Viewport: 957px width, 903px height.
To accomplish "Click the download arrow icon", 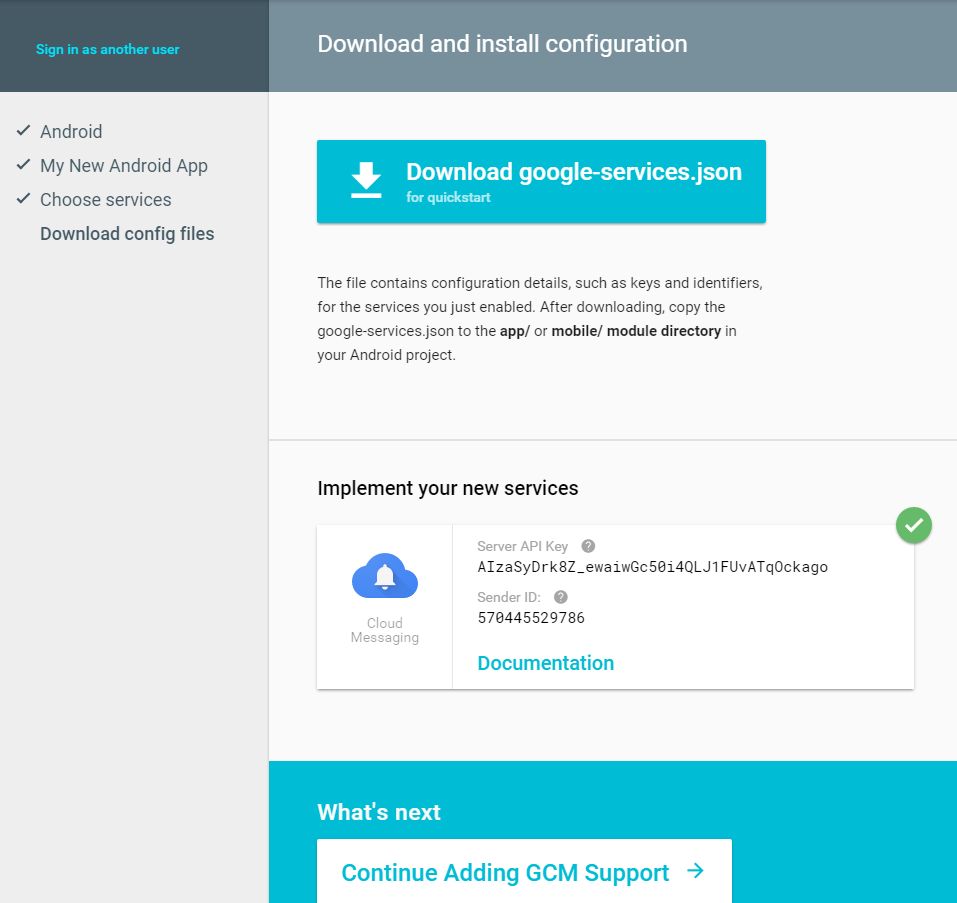I will 366,180.
